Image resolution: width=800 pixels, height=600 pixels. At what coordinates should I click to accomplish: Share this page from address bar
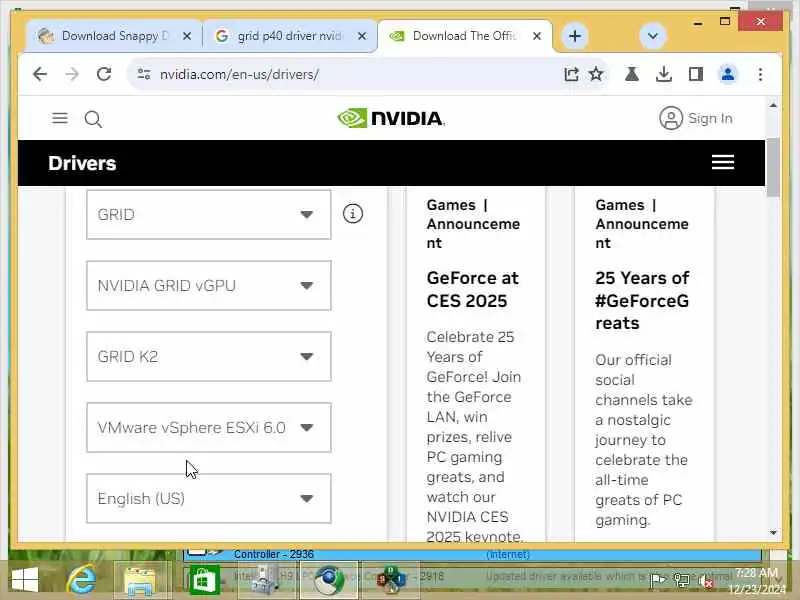click(x=571, y=74)
